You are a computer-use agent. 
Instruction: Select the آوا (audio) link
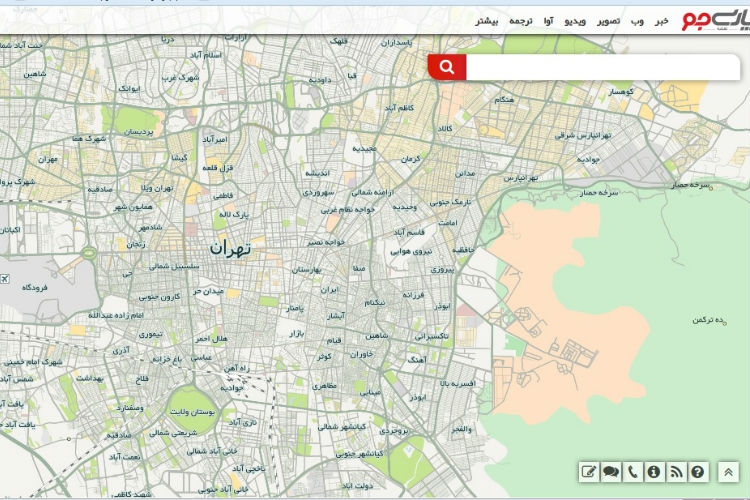click(x=549, y=20)
